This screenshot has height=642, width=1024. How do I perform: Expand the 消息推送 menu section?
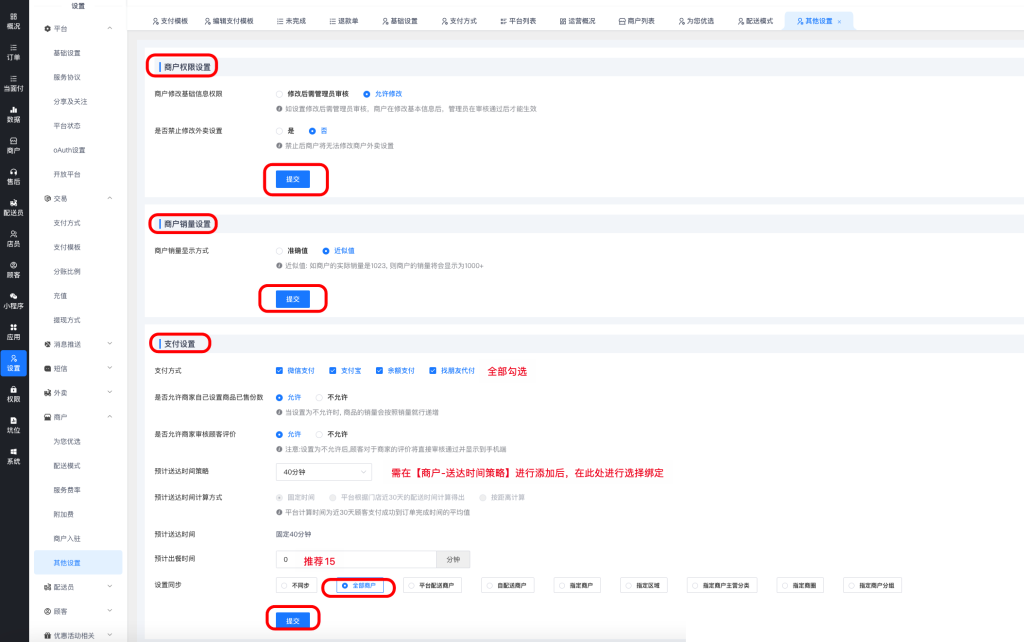click(80, 344)
